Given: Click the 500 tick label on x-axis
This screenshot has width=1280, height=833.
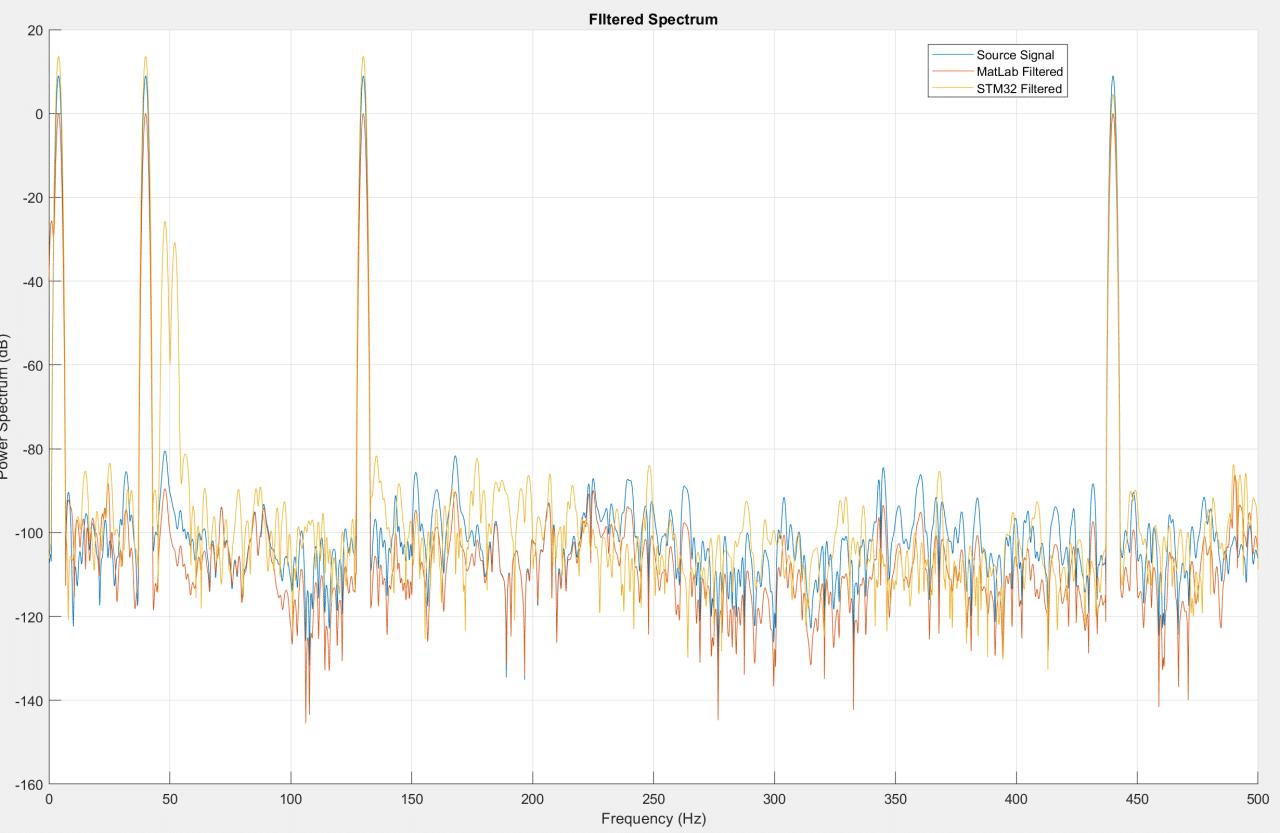Looking at the screenshot, I should 1257,800.
